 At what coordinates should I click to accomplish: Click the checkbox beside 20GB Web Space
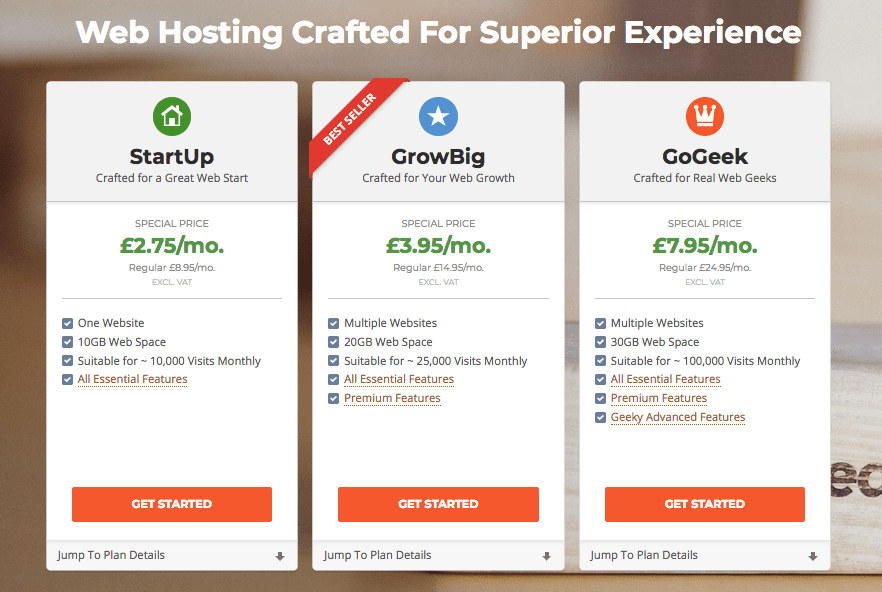coord(334,342)
